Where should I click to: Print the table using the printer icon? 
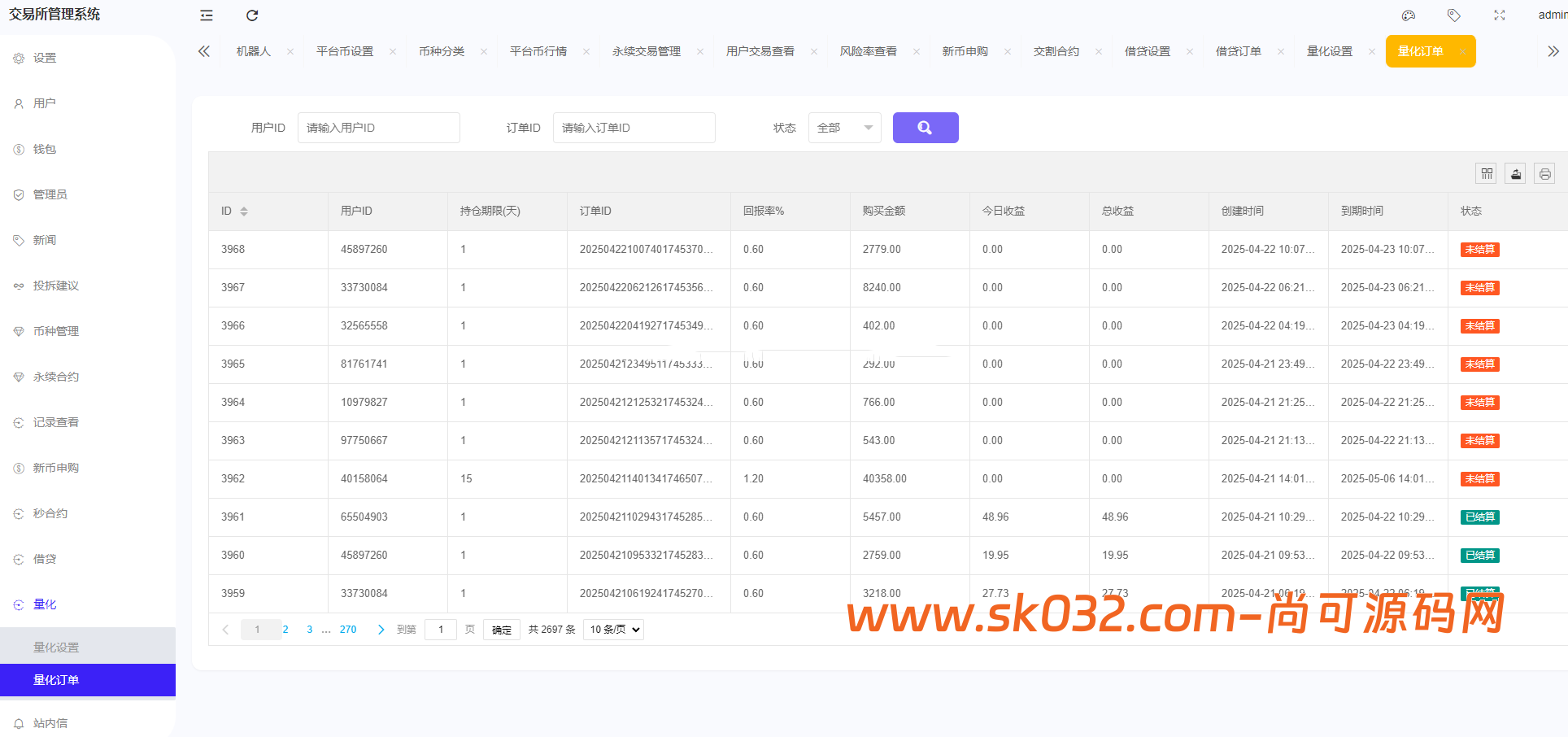point(1544,172)
